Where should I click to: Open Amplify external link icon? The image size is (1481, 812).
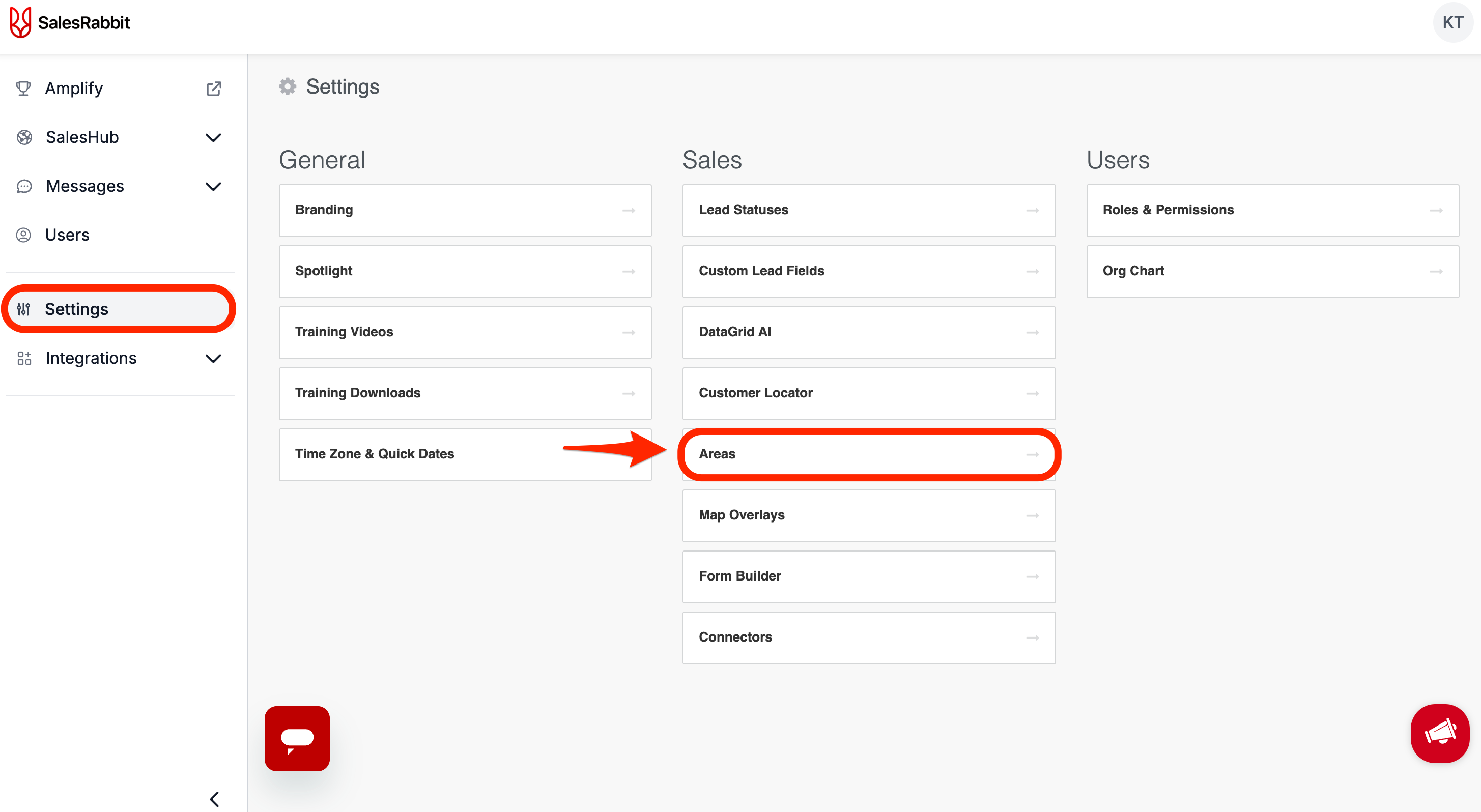213,89
